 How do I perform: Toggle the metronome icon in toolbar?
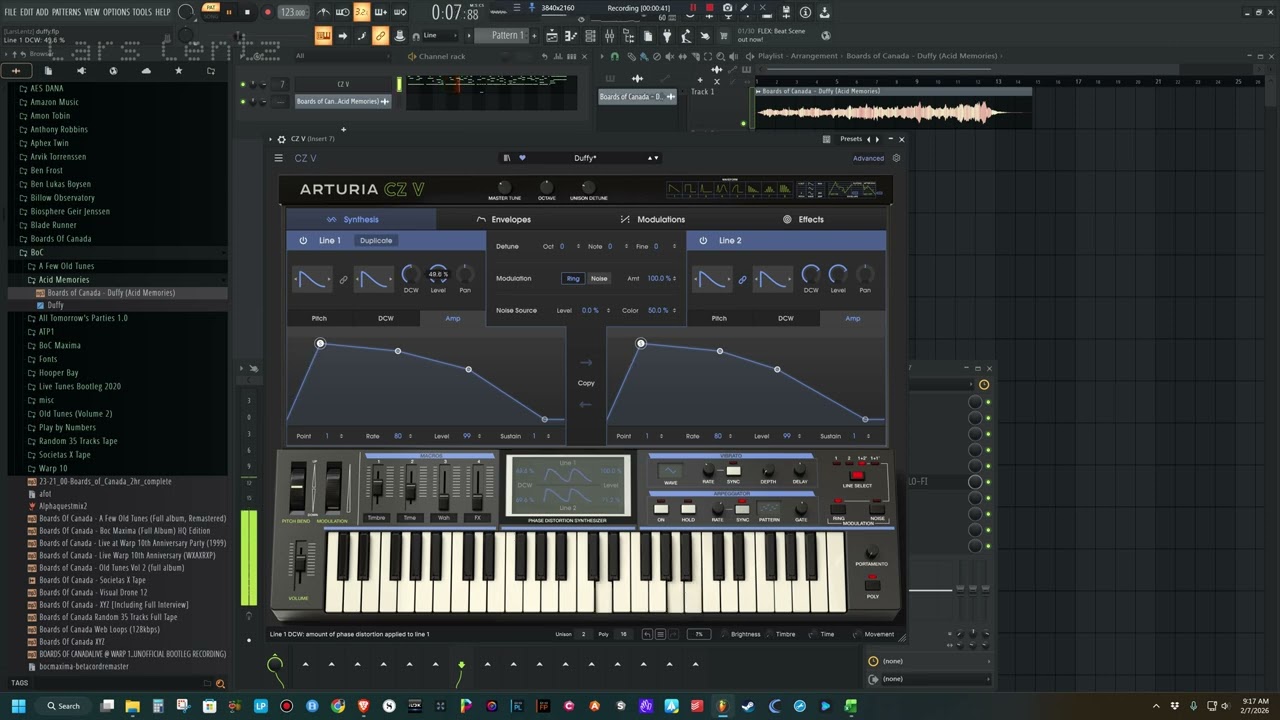(x=323, y=12)
